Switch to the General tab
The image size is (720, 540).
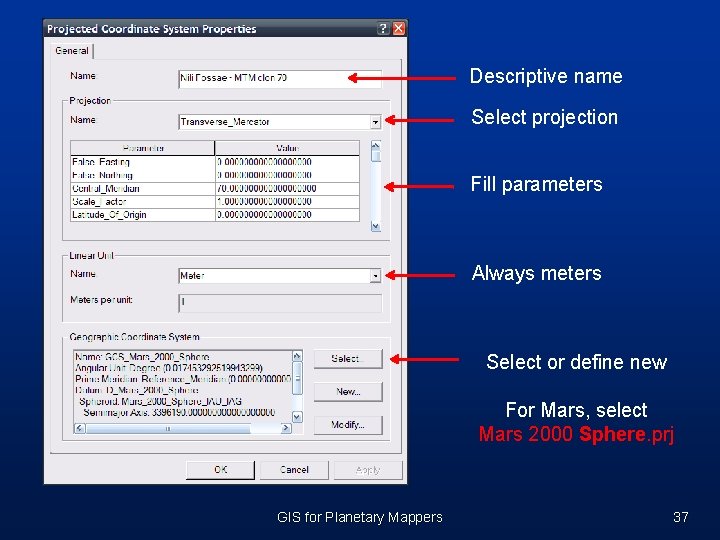point(72,51)
